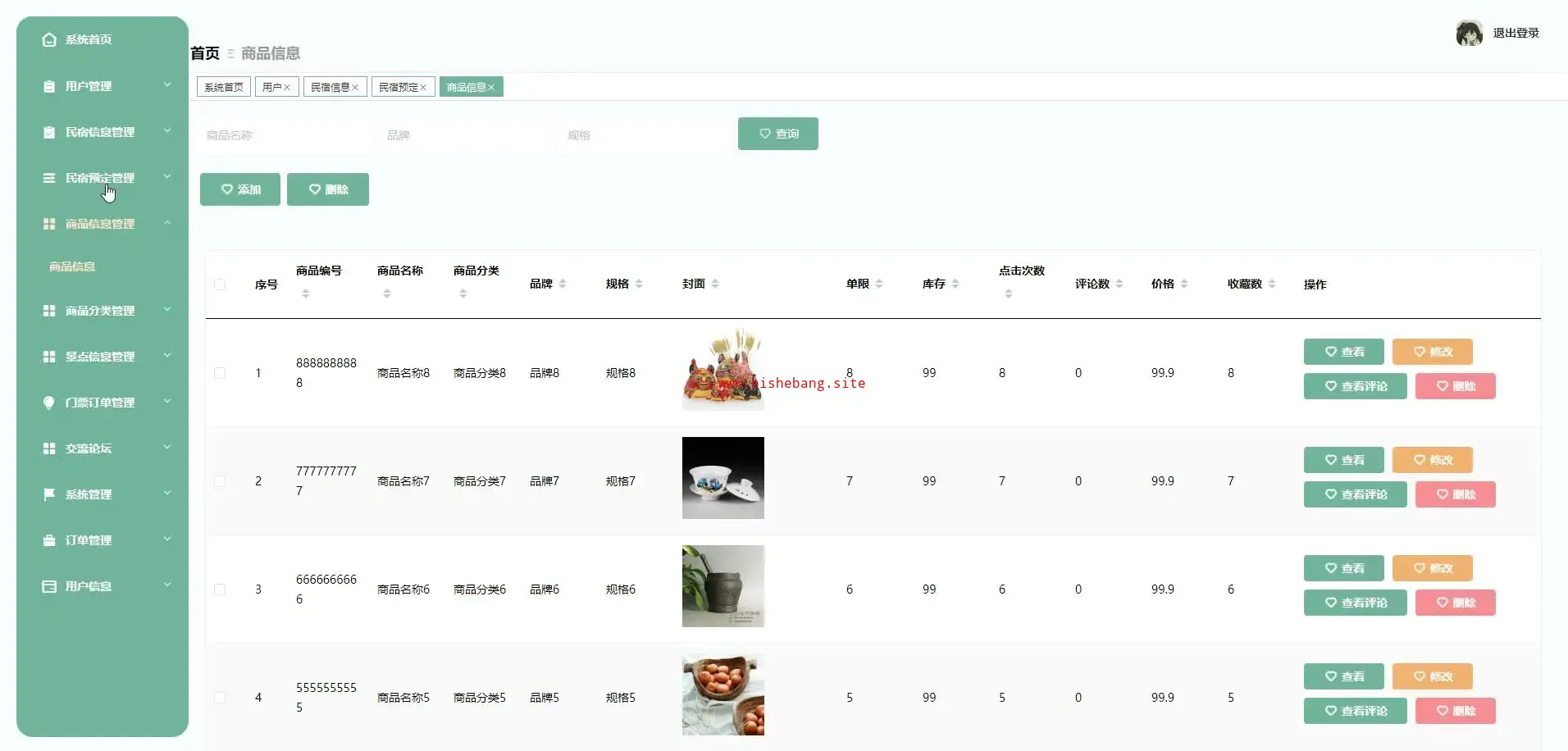Sort by 收藏数 column sort icon
Image resolution: width=1568 pixels, height=751 pixels.
pyautogui.click(x=1272, y=284)
